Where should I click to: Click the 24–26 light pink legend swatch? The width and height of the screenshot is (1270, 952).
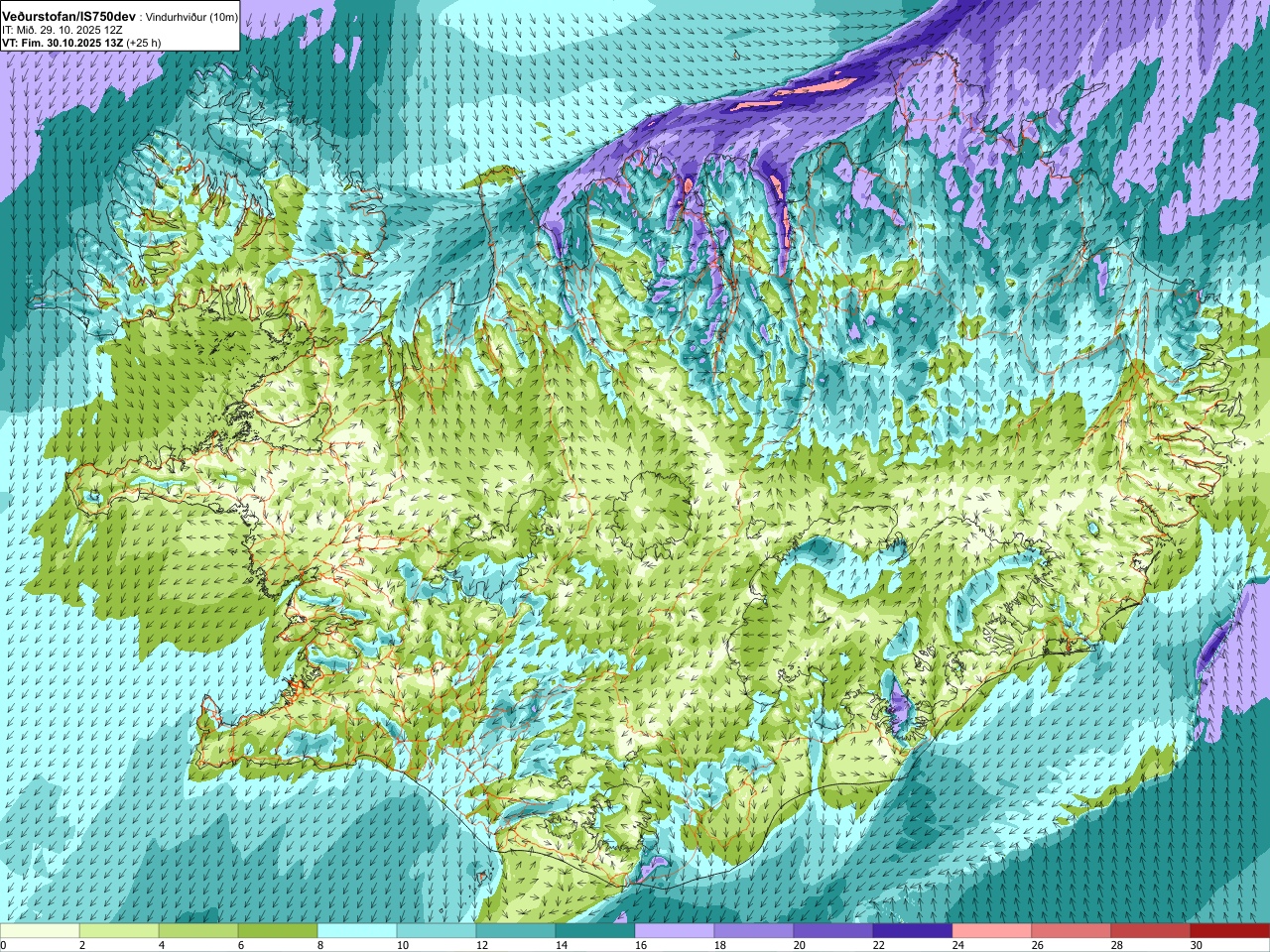coord(992,931)
